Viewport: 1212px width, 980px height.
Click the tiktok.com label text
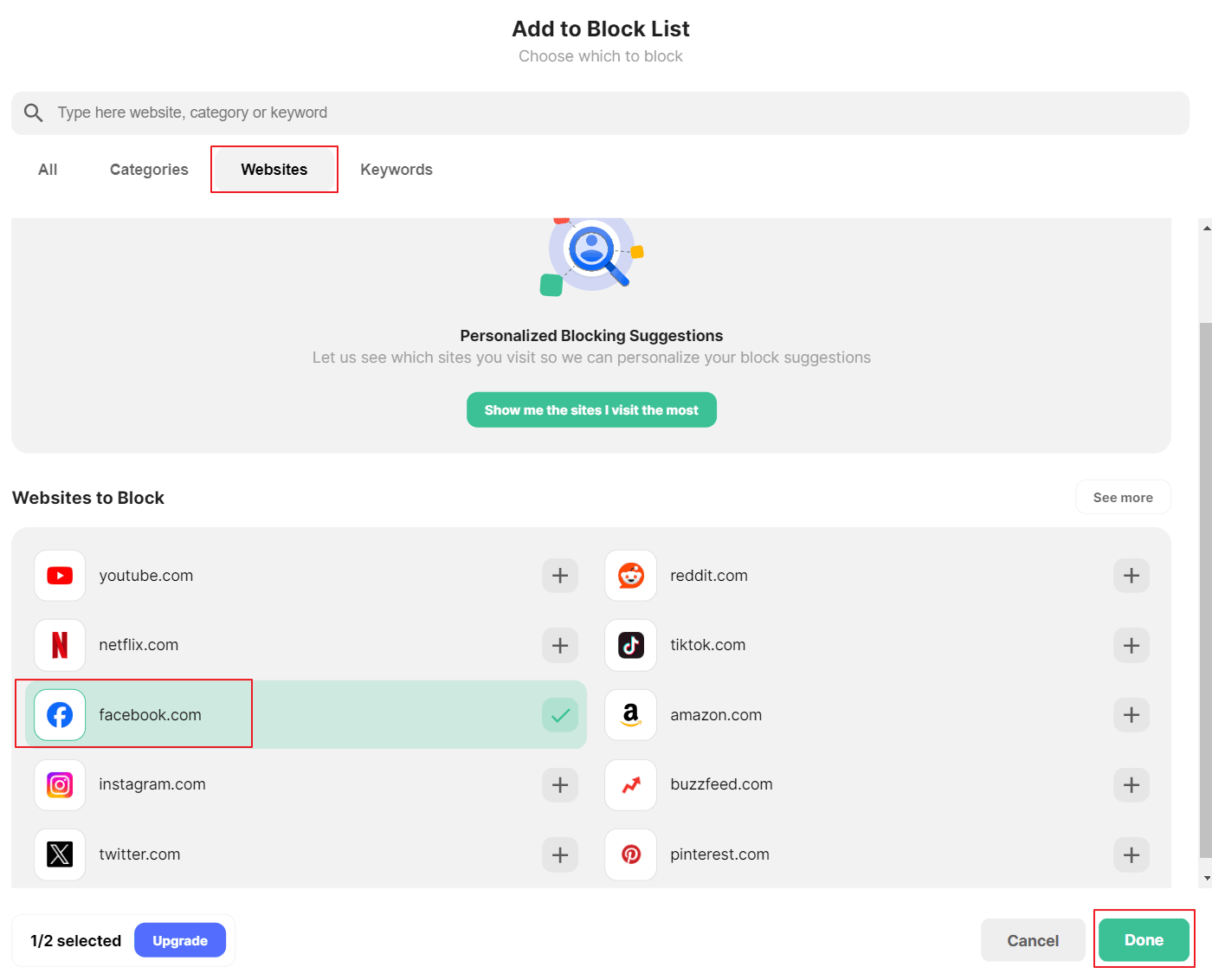[708, 645]
